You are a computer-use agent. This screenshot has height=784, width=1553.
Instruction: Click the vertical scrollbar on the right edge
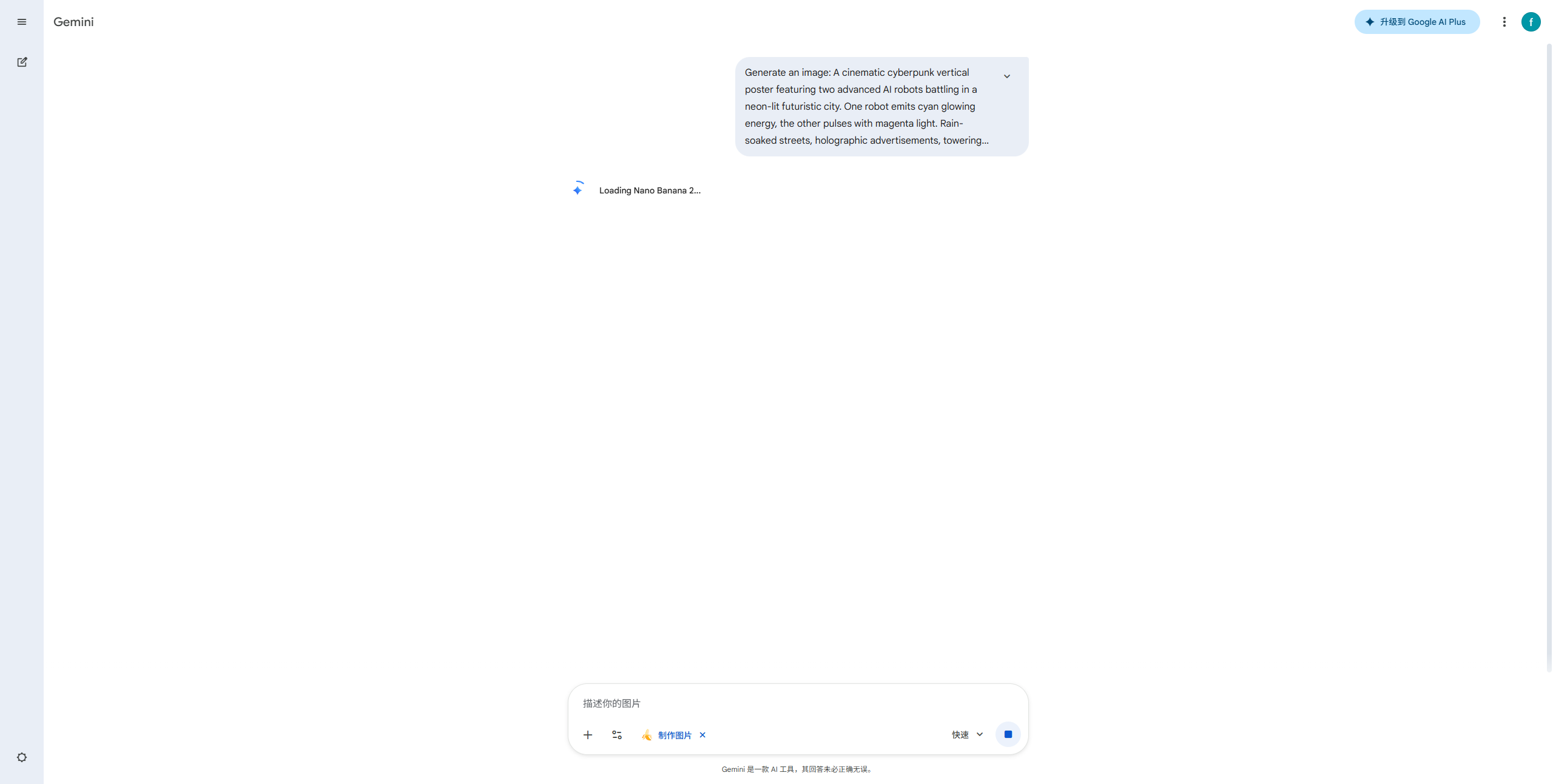click(x=1548, y=358)
